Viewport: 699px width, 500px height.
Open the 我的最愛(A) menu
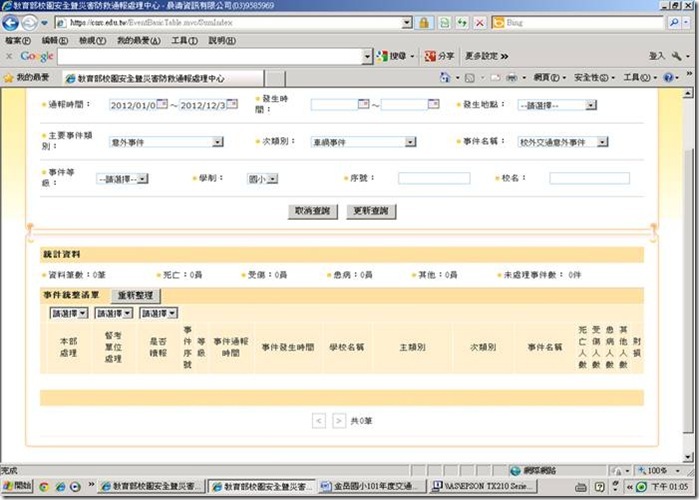(139, 41)
